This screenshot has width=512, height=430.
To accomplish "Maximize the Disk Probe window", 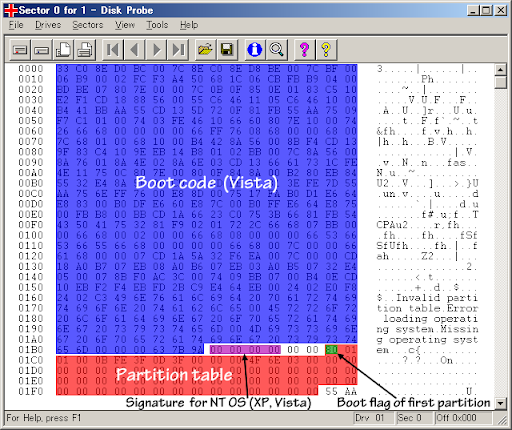I will click(x=486, y=10).
